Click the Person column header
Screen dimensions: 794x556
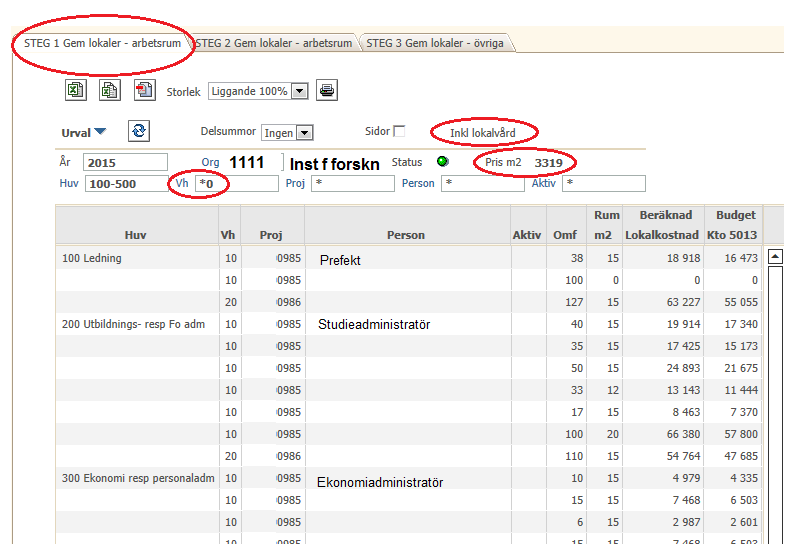tap(406, 235)
